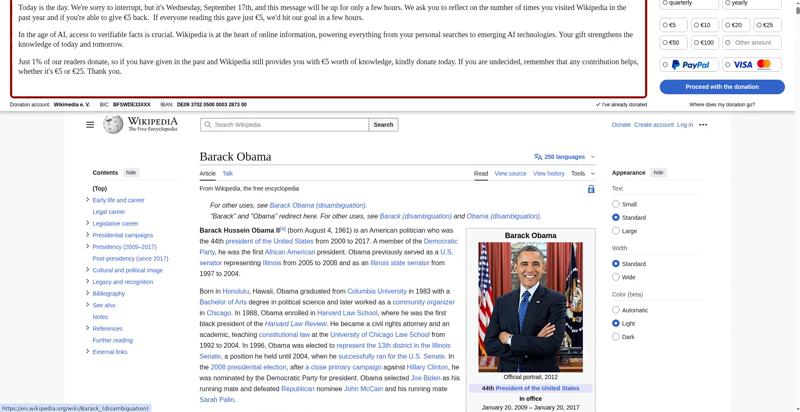Focus the Other amount donation field
The image size is (800, 412).
[752, 43]
